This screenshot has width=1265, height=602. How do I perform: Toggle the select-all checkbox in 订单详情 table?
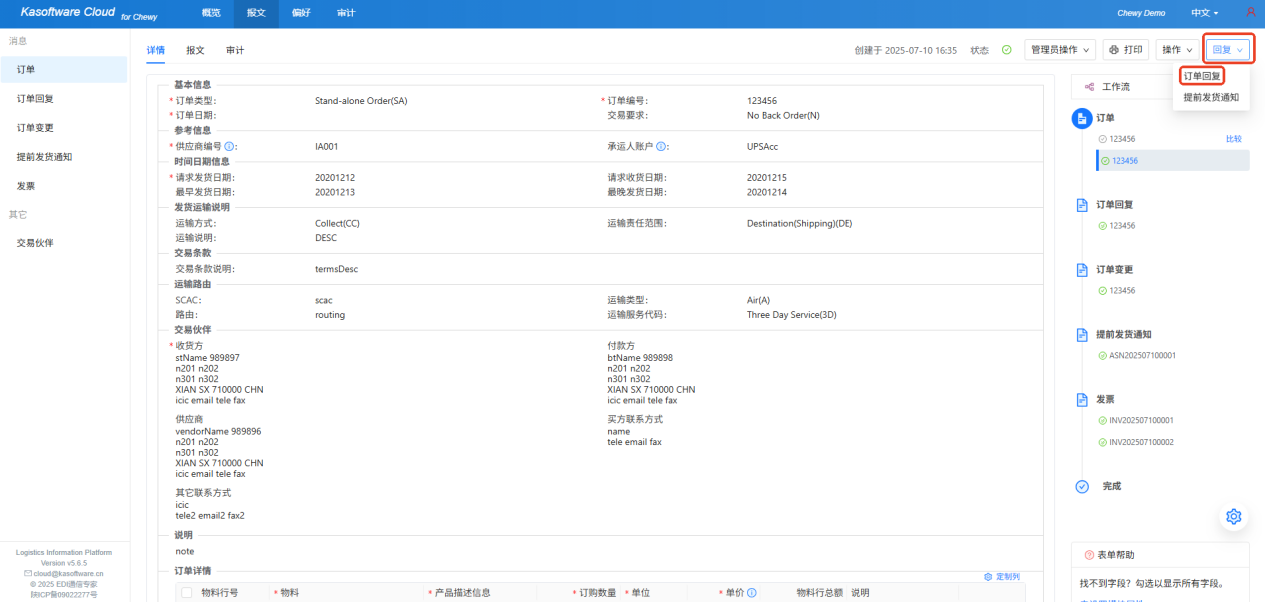click(186, 593)
